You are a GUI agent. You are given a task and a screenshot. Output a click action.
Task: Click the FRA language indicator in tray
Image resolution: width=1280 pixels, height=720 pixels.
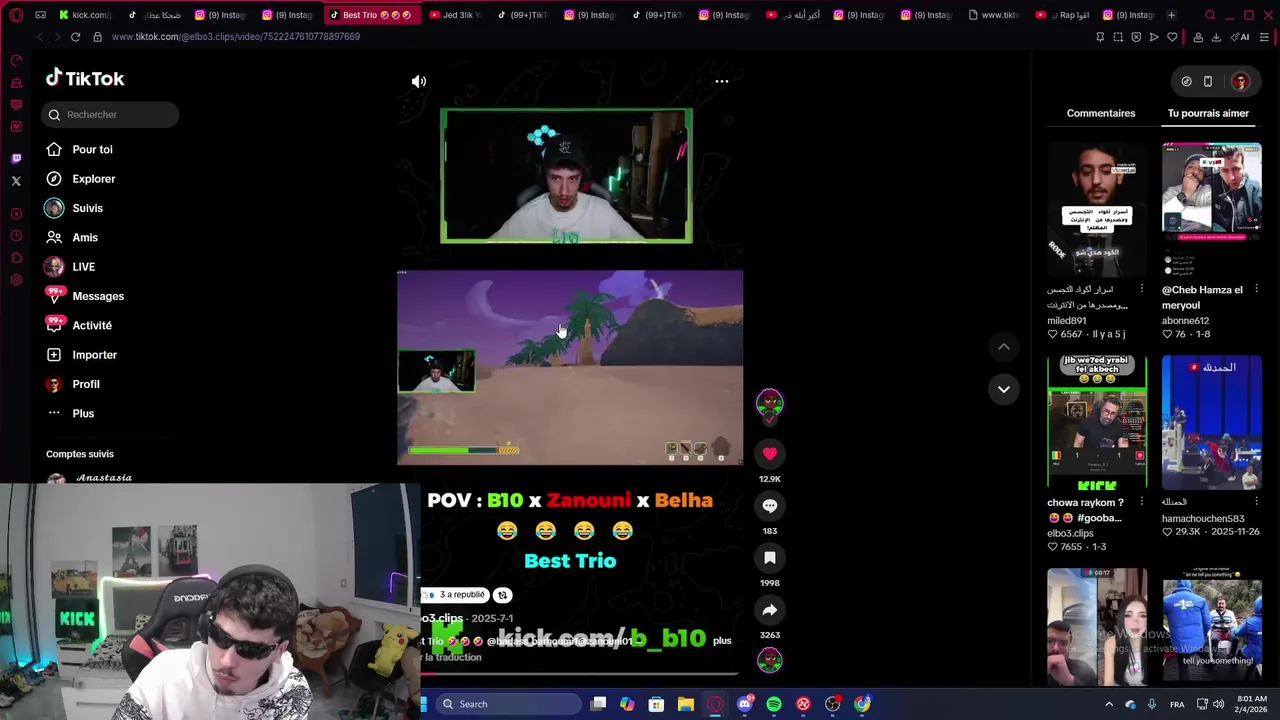(1177, 704)
